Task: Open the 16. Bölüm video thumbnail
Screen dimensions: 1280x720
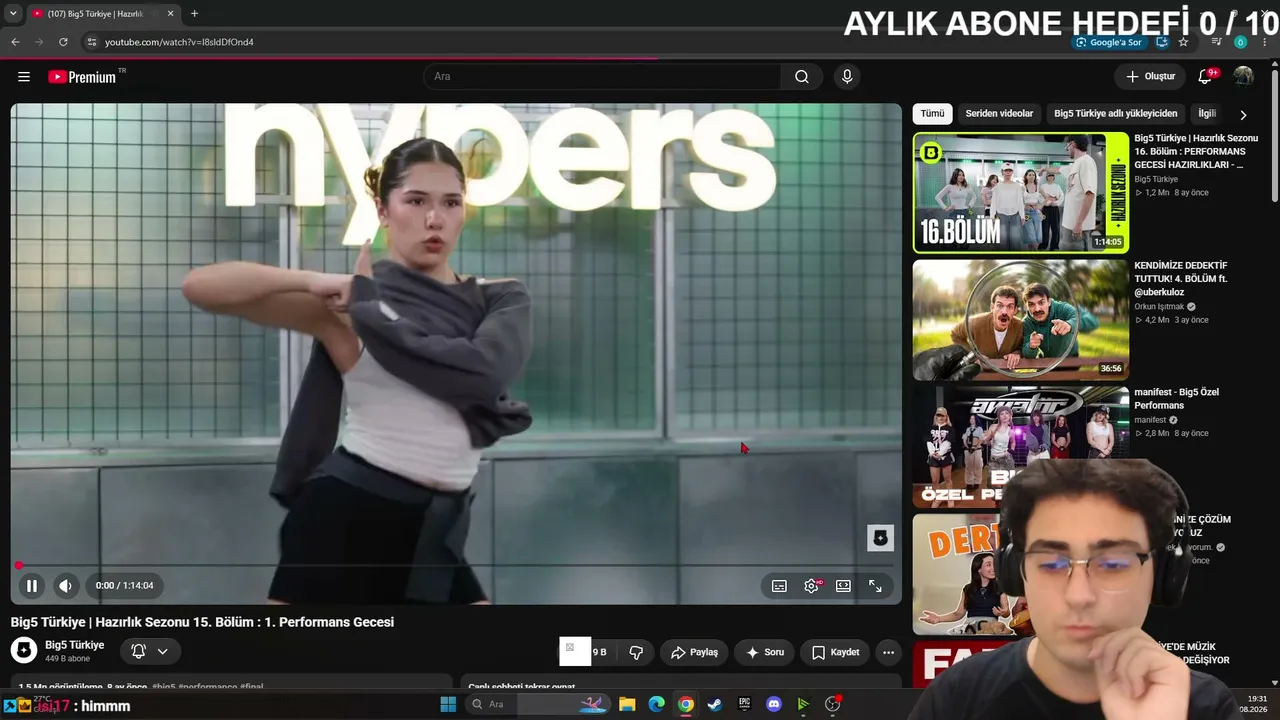Action: (x=1021, y=192)
